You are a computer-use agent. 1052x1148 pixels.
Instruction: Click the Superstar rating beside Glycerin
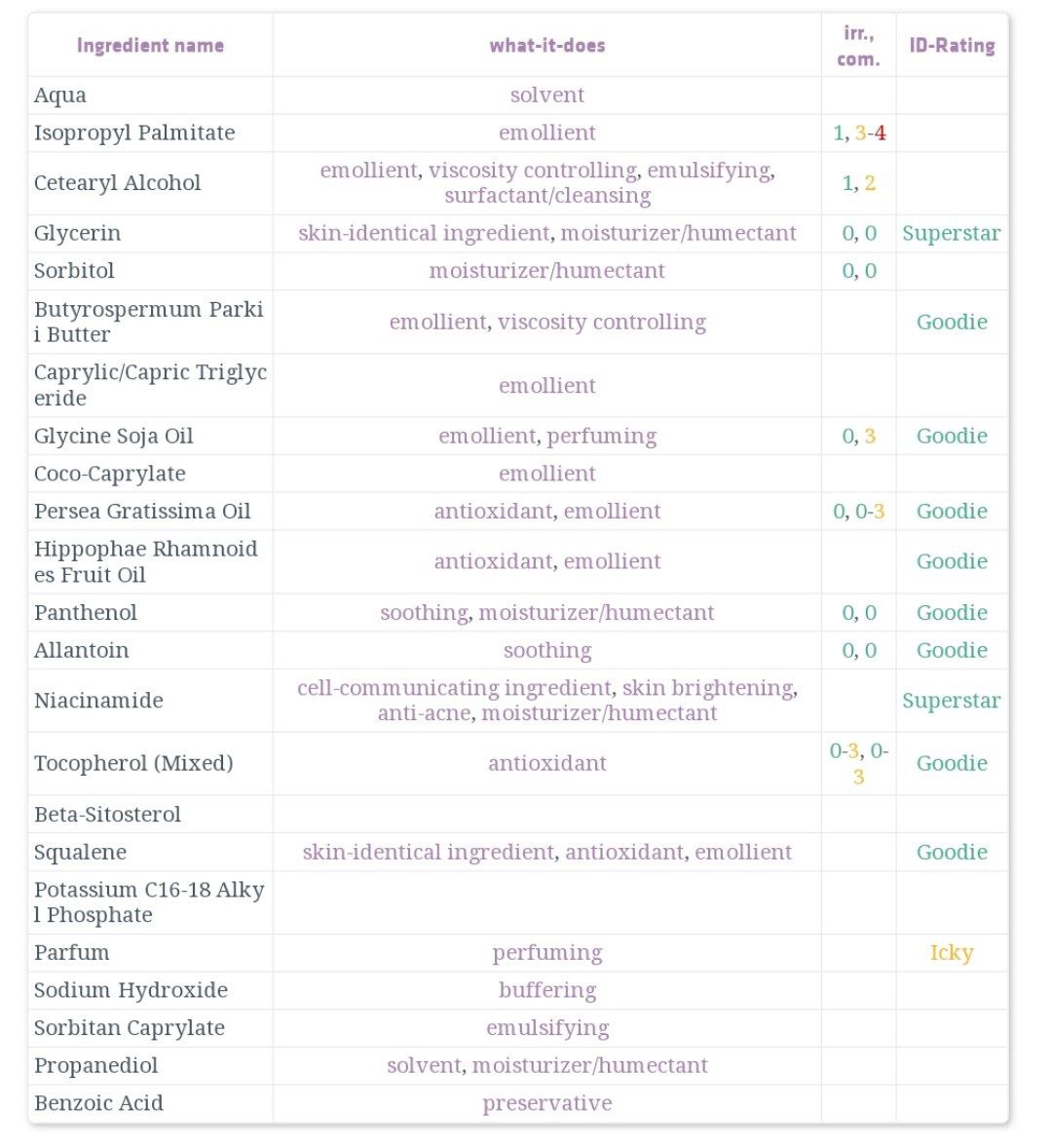coord(951,234)
